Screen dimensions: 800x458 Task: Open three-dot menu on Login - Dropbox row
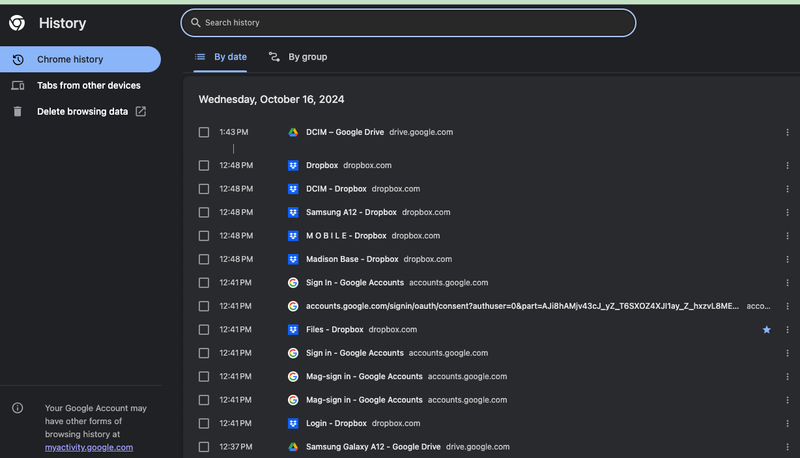[787, 424]
